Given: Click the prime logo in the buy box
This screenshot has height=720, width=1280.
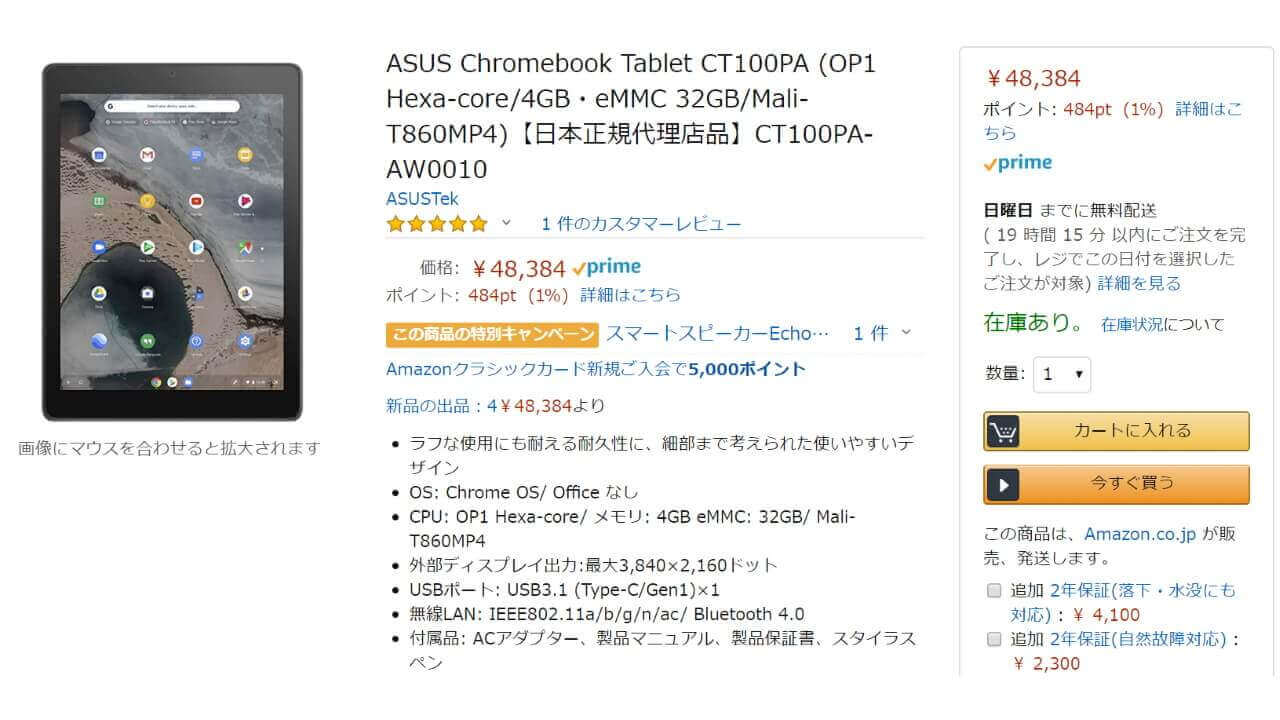Looking at the screenshot, I should pos(1018,163).
